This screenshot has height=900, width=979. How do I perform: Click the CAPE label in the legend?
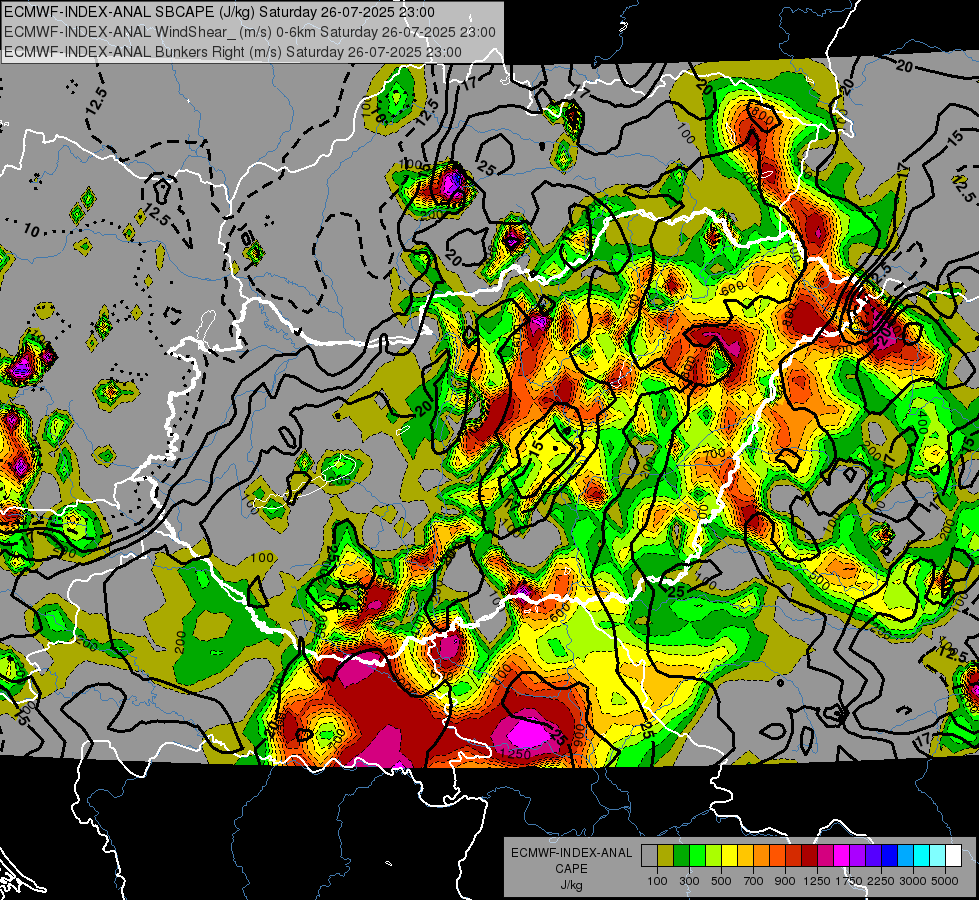[571, 868]
